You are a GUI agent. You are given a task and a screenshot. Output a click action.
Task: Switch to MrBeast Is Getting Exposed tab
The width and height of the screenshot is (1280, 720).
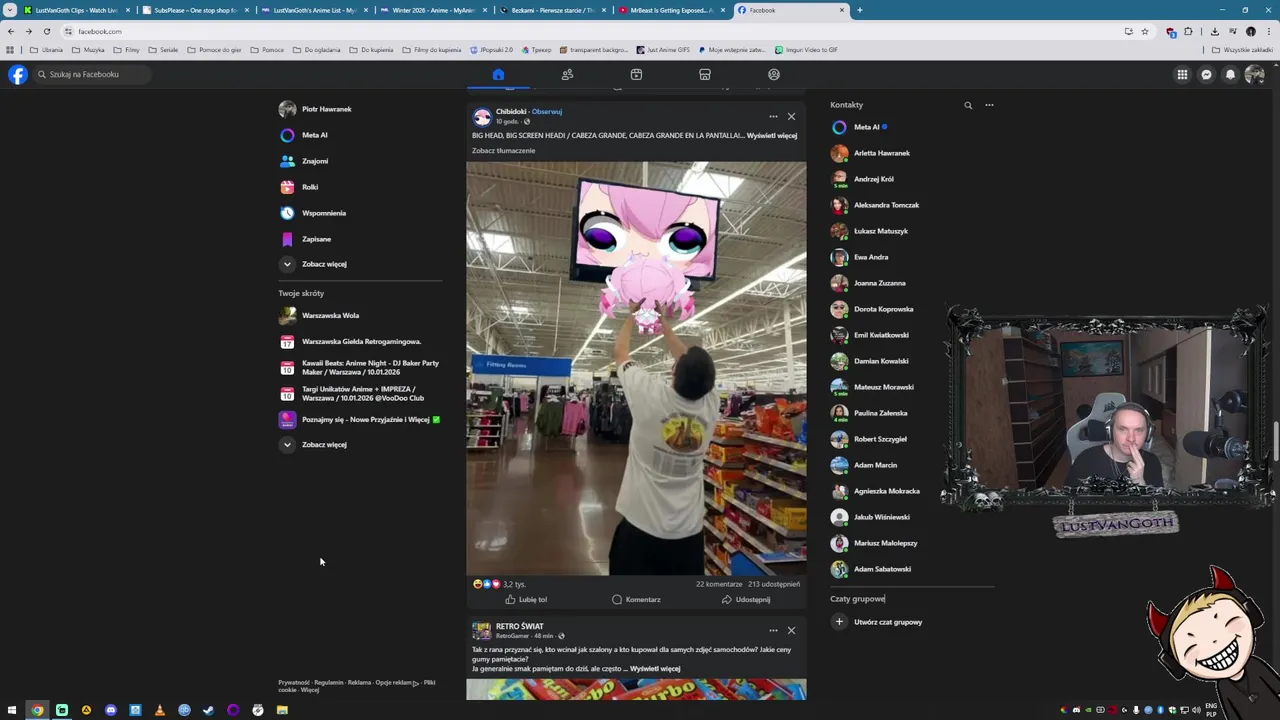pyautogui.click(x=671, y=10)
